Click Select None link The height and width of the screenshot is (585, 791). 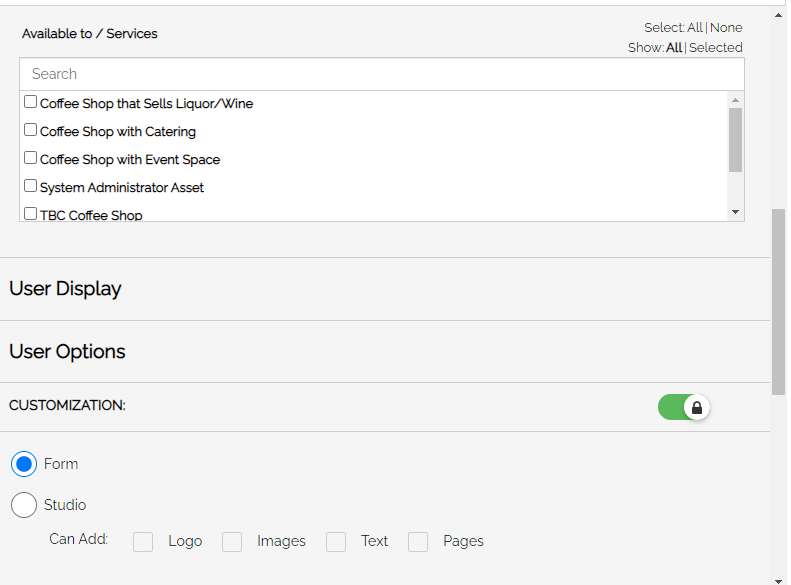[726, 27]
